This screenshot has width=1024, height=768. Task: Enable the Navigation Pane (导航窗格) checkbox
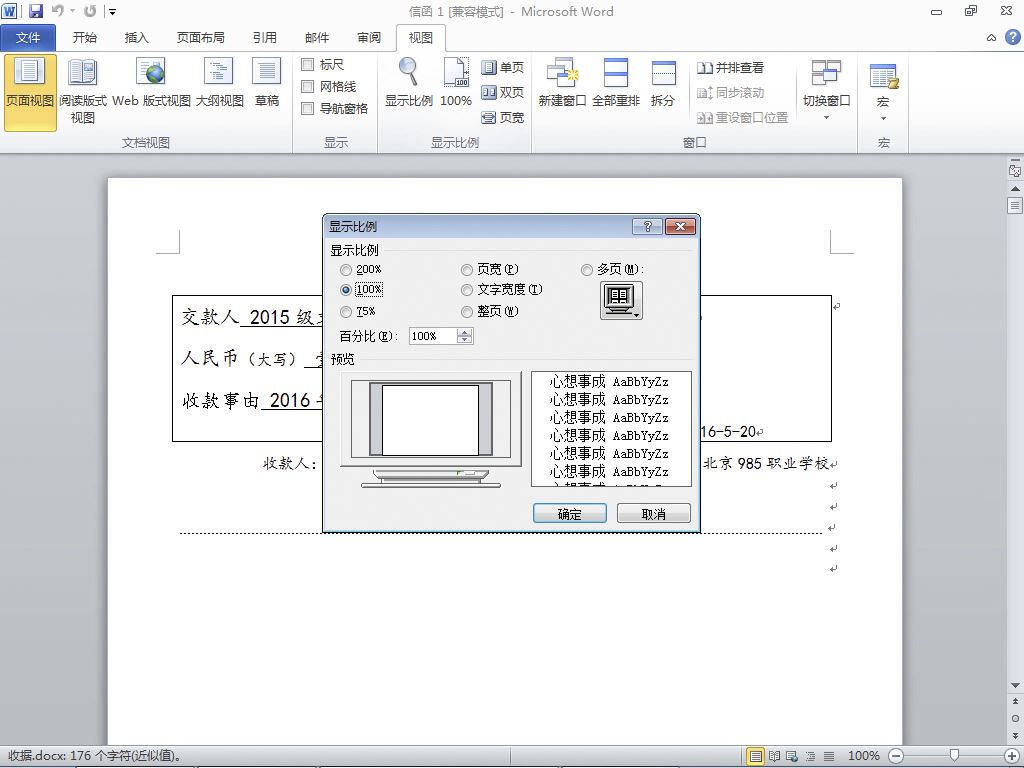[x=308, y=108]
